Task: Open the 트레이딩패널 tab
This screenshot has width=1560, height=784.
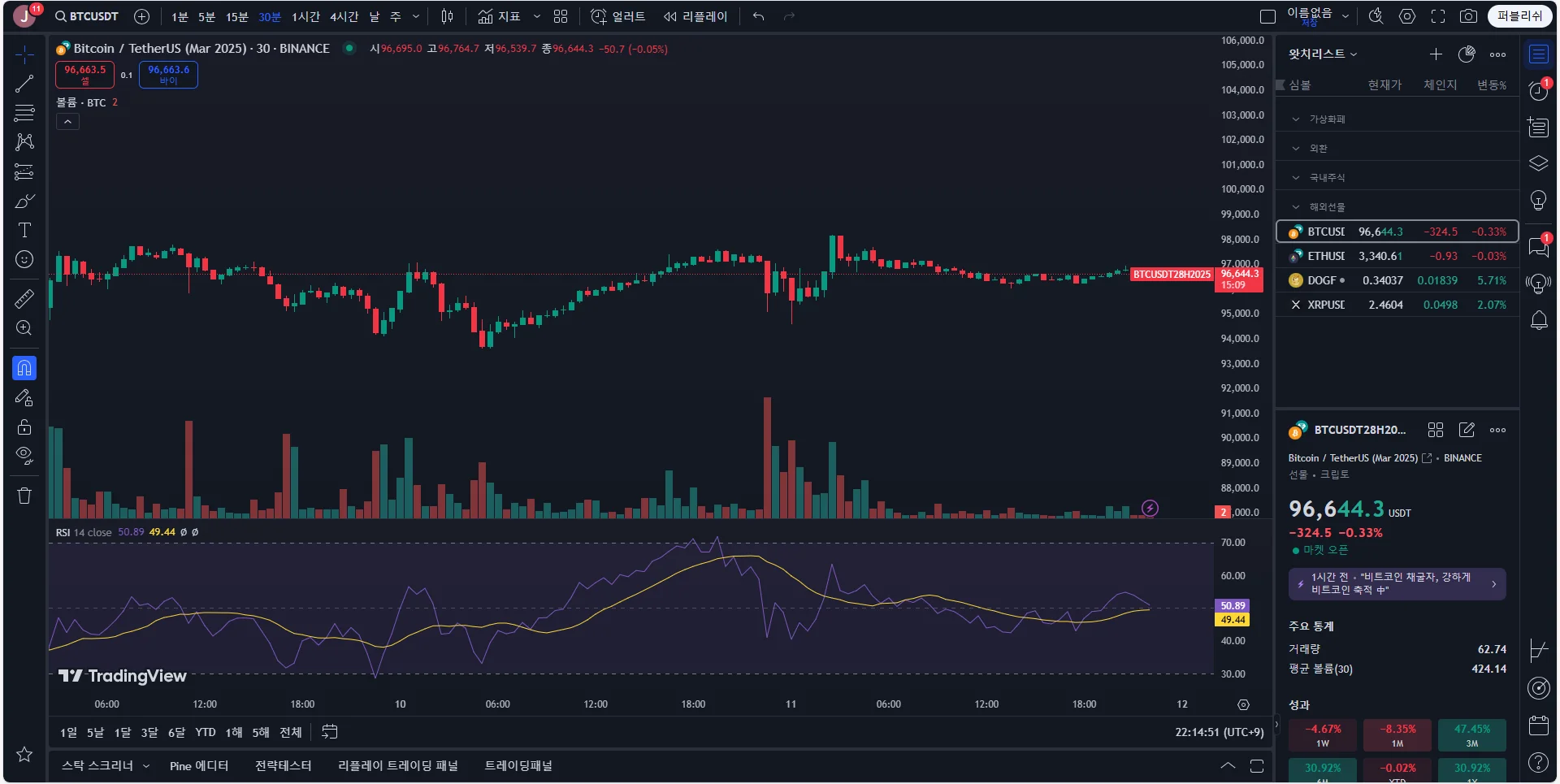Action: click(518, 765)
